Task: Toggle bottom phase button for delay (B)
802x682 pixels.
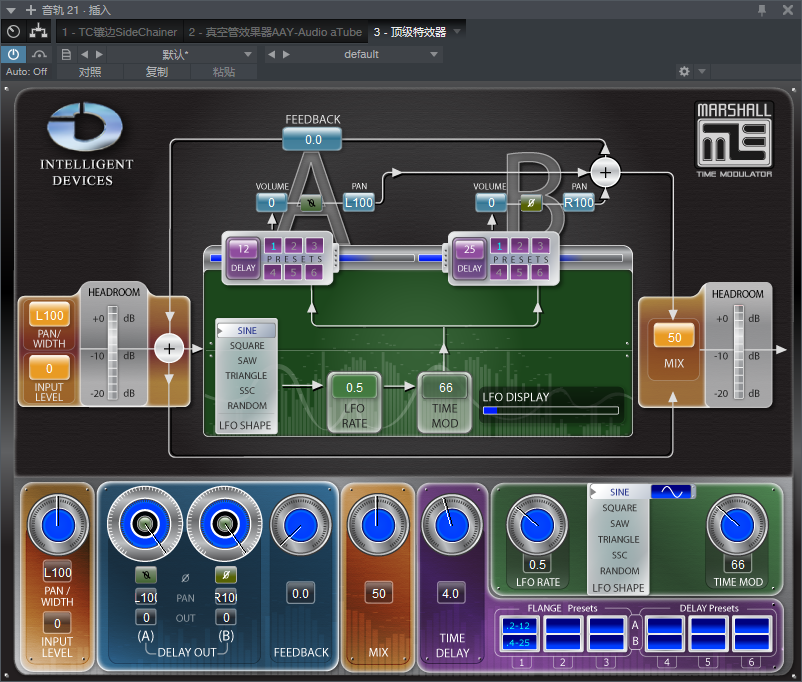Action: click(x=226, y=575)
